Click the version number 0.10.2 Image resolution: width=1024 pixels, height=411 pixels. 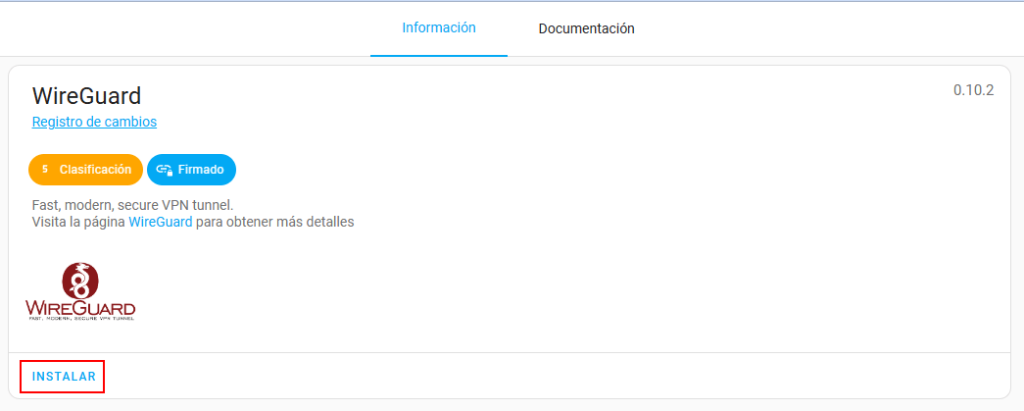[x=973, y=91]
